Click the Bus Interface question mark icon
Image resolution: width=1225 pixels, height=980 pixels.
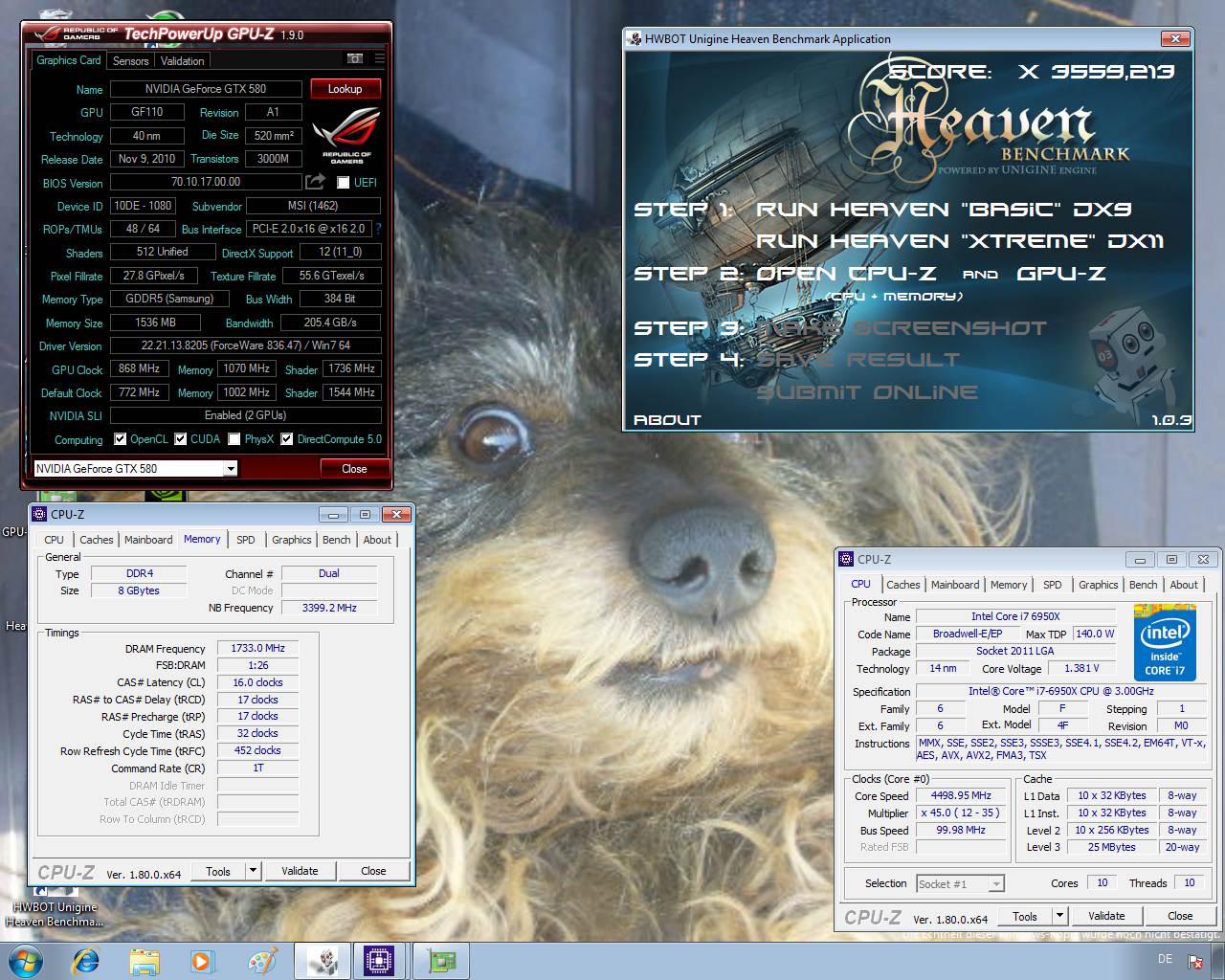click(379, 230)
